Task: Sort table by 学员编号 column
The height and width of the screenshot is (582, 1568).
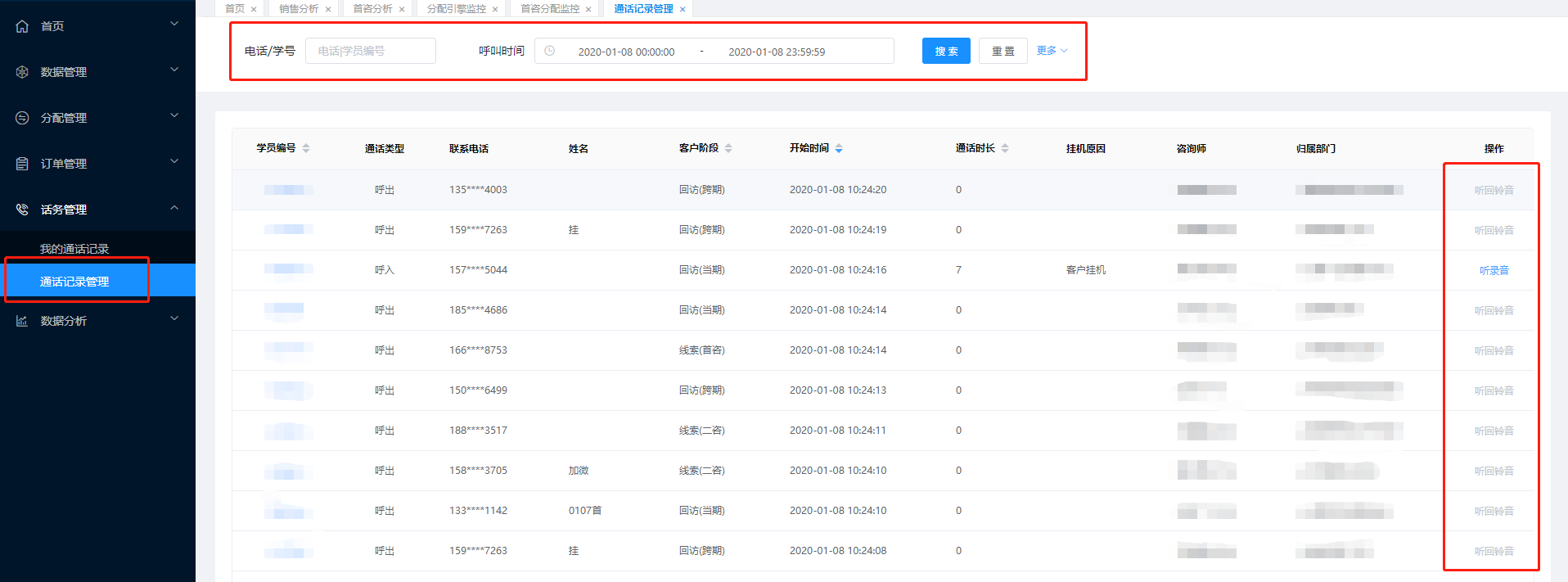Action: click(x=306, y=148)
